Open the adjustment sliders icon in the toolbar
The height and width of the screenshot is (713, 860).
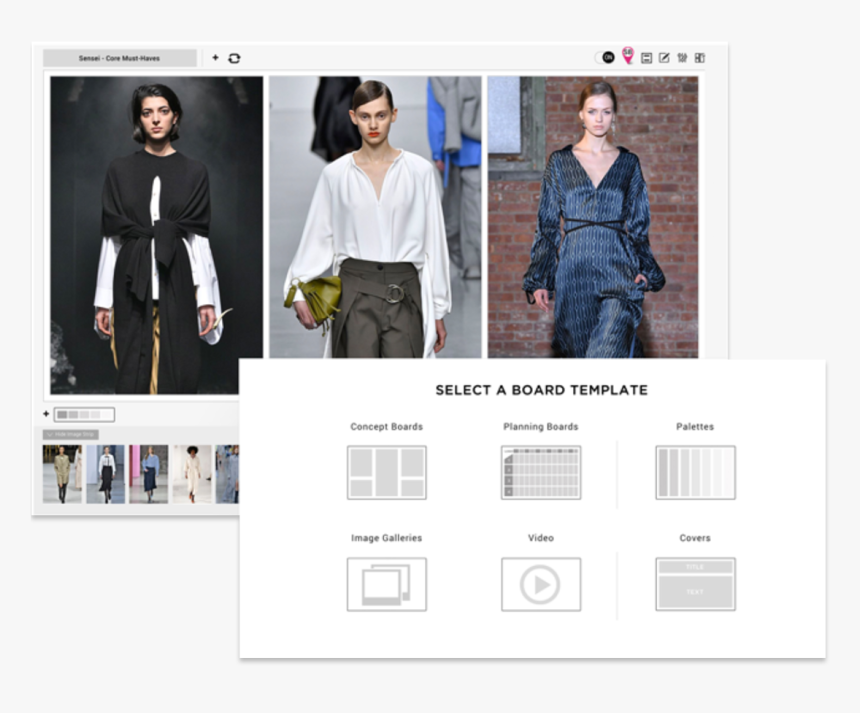[x=682, y=58]
